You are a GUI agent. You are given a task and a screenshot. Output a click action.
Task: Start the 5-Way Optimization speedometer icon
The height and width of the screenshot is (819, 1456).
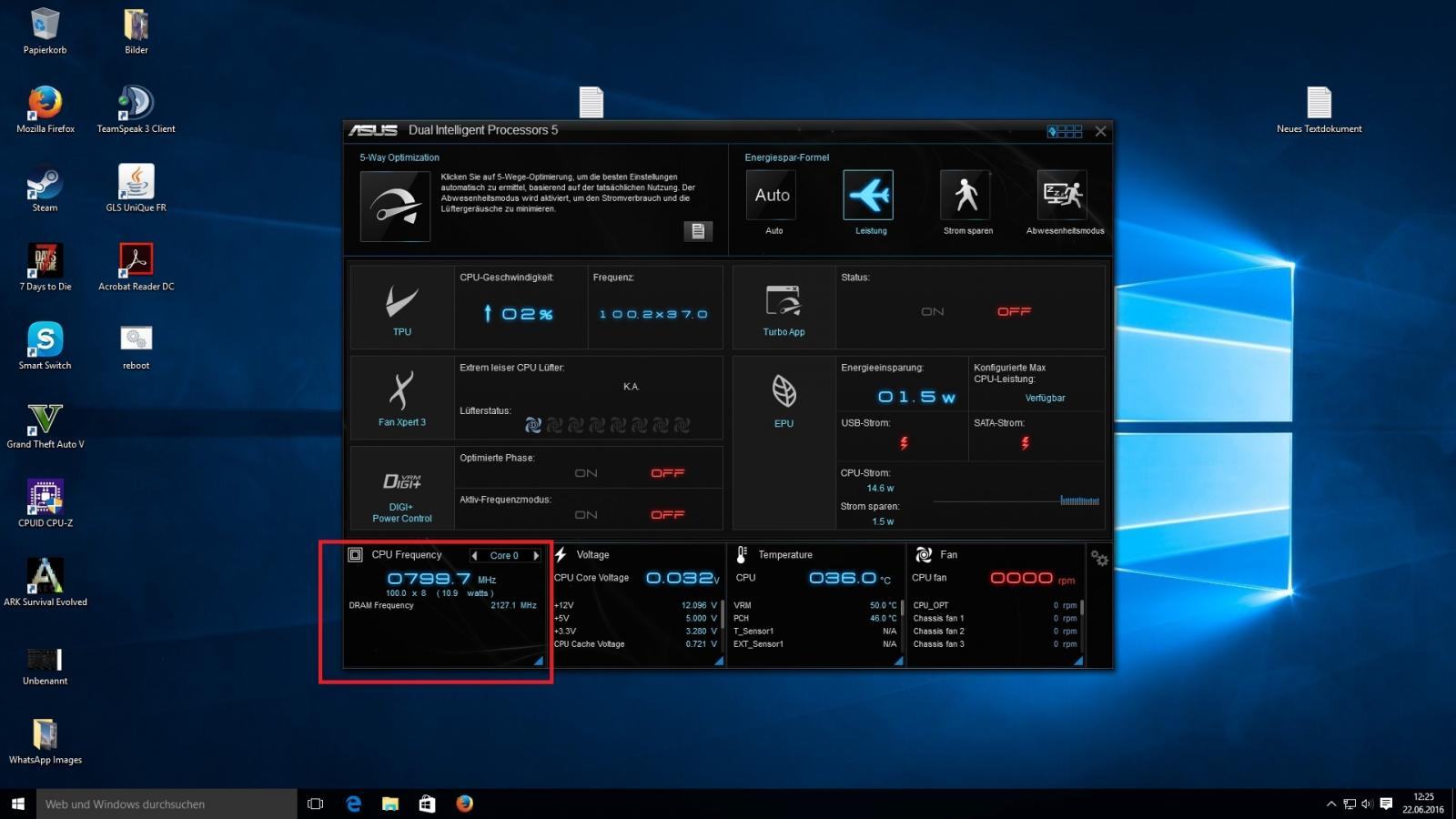click(395, 207)
